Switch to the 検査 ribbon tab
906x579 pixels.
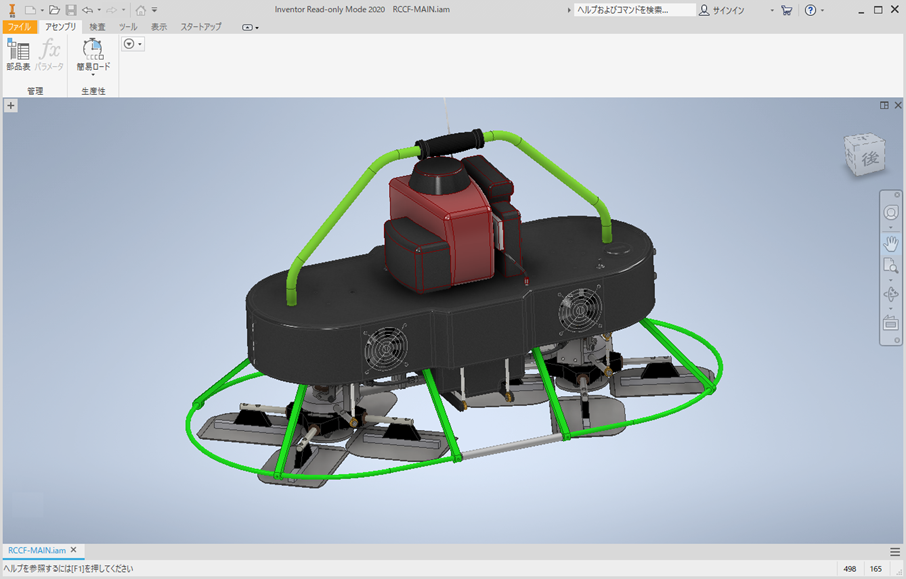click(x=97, y=27)
